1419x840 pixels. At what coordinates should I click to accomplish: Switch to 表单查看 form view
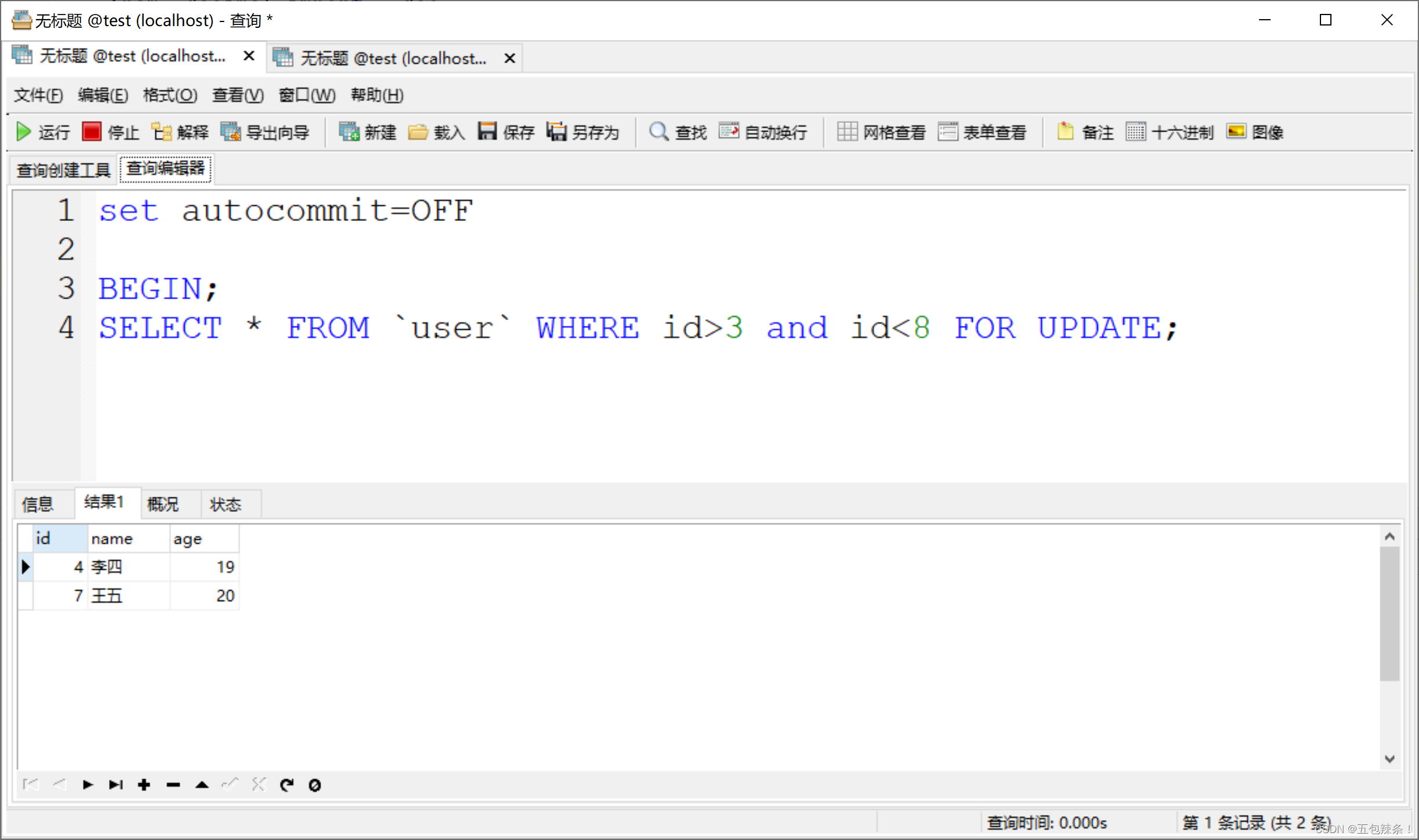click(x=982, y=132)
